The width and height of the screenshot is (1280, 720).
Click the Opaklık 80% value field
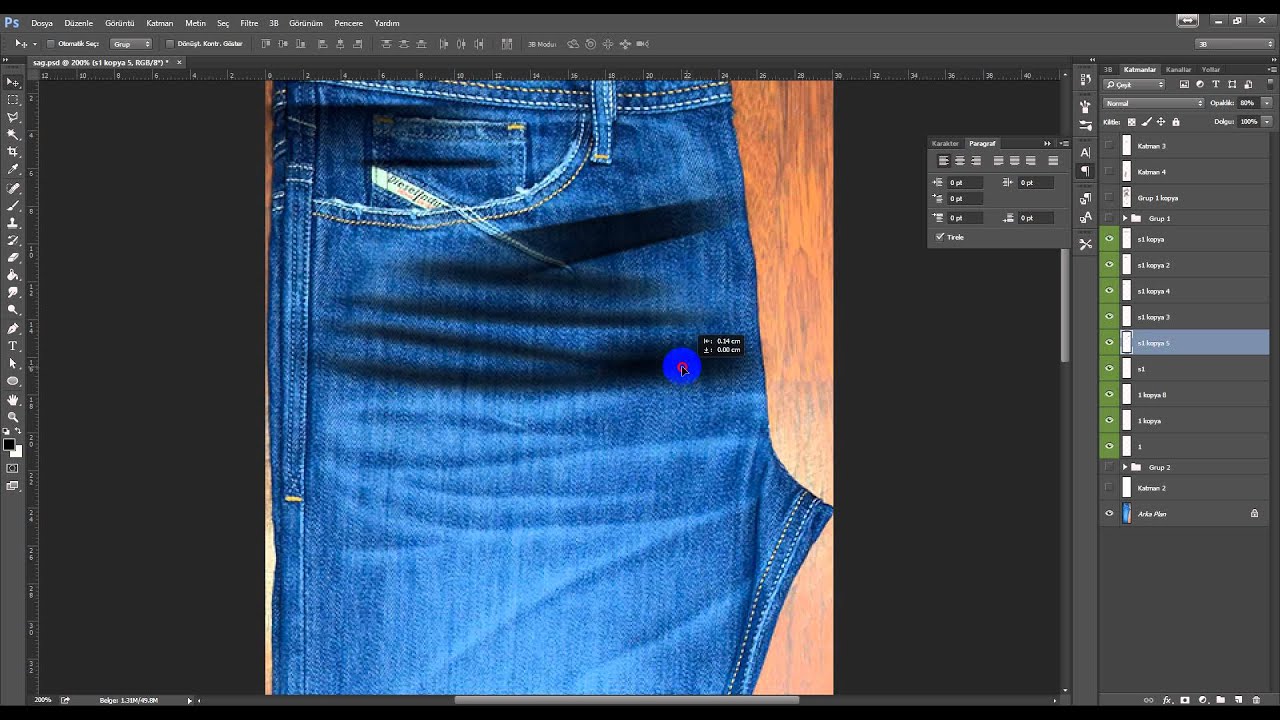pyautogui.click(x=1248, y=103)
